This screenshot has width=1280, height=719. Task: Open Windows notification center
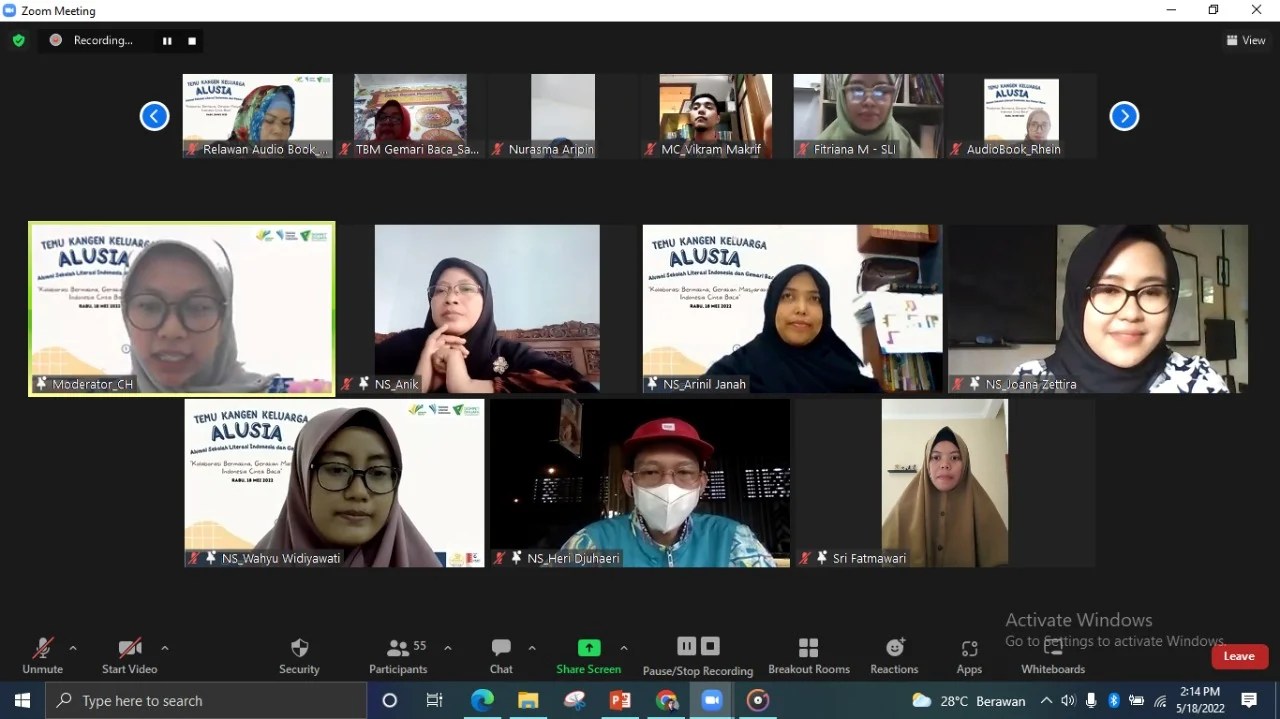pyautogui.click(x=1249, y=701)
